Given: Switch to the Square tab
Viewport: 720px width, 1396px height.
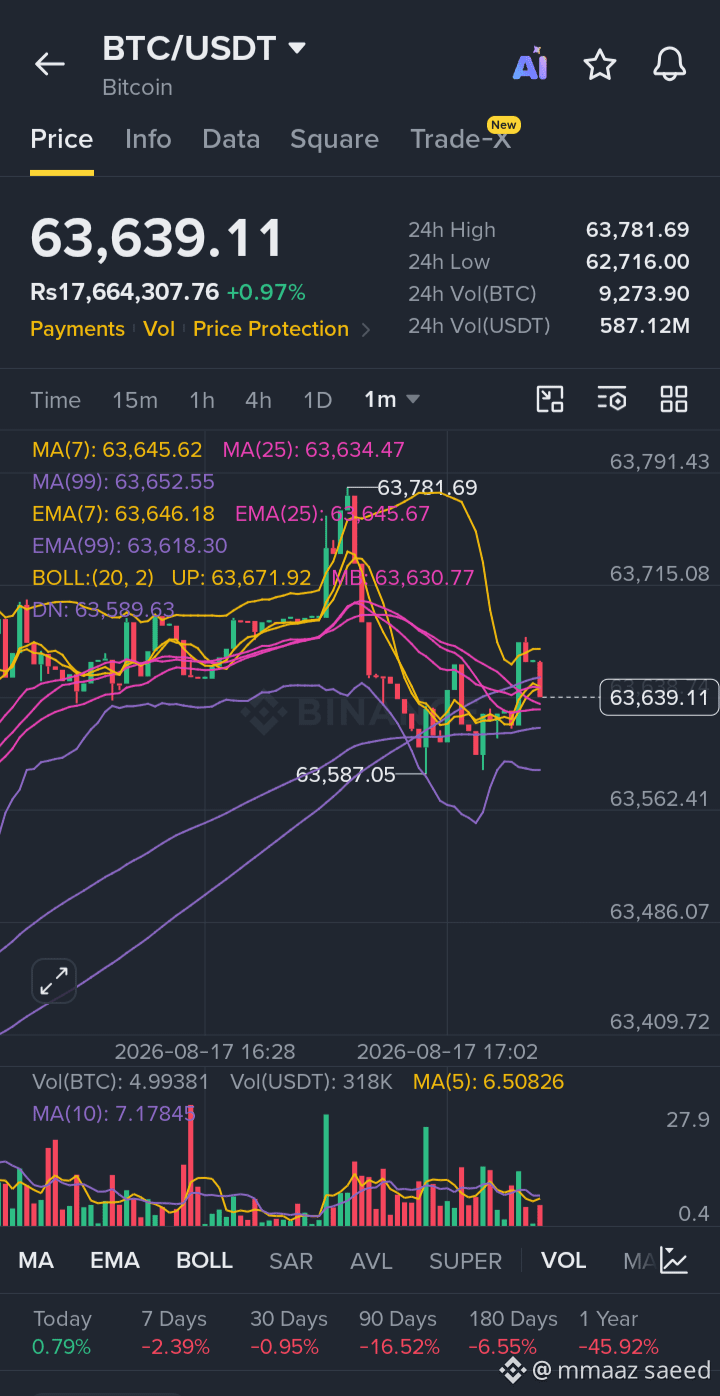Looking at the screenshot, I should (334, 139).
